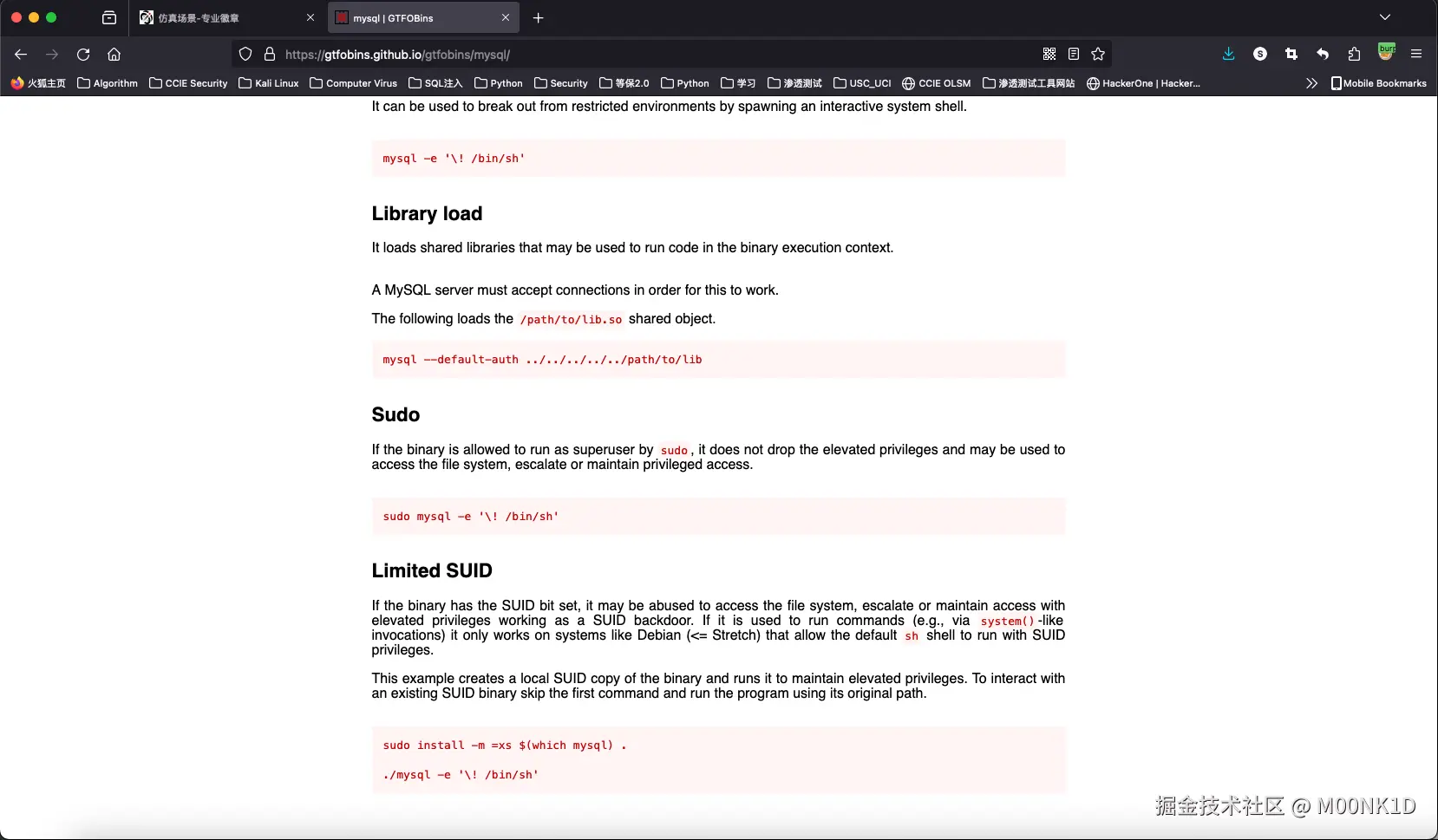The image size is (1438, 840).
Task: Open the Firefox application menu
Action: [1416, 54]
